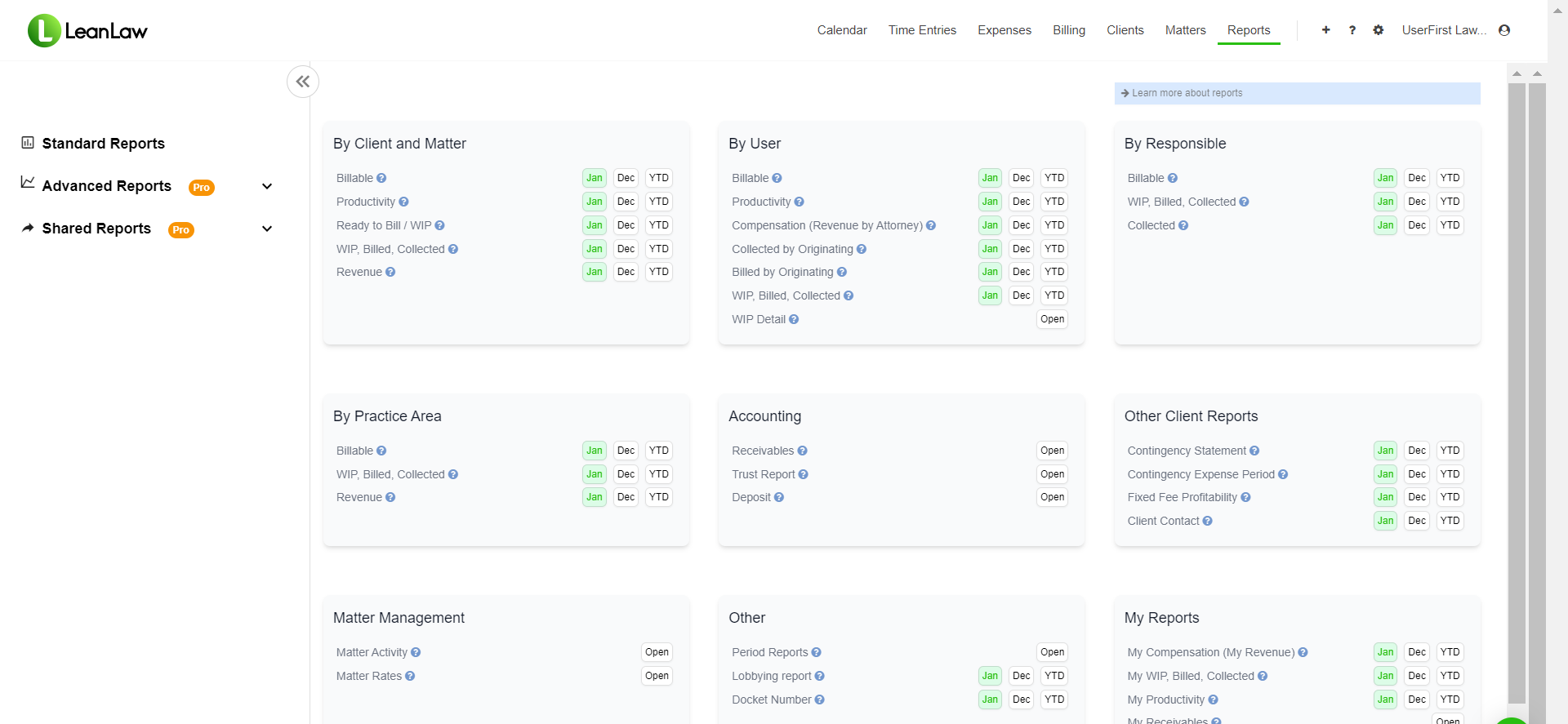Screen dimensions: 1568x724
Task: Open the UserFirst Law account menu
Action: click(x=1445, y=30)
